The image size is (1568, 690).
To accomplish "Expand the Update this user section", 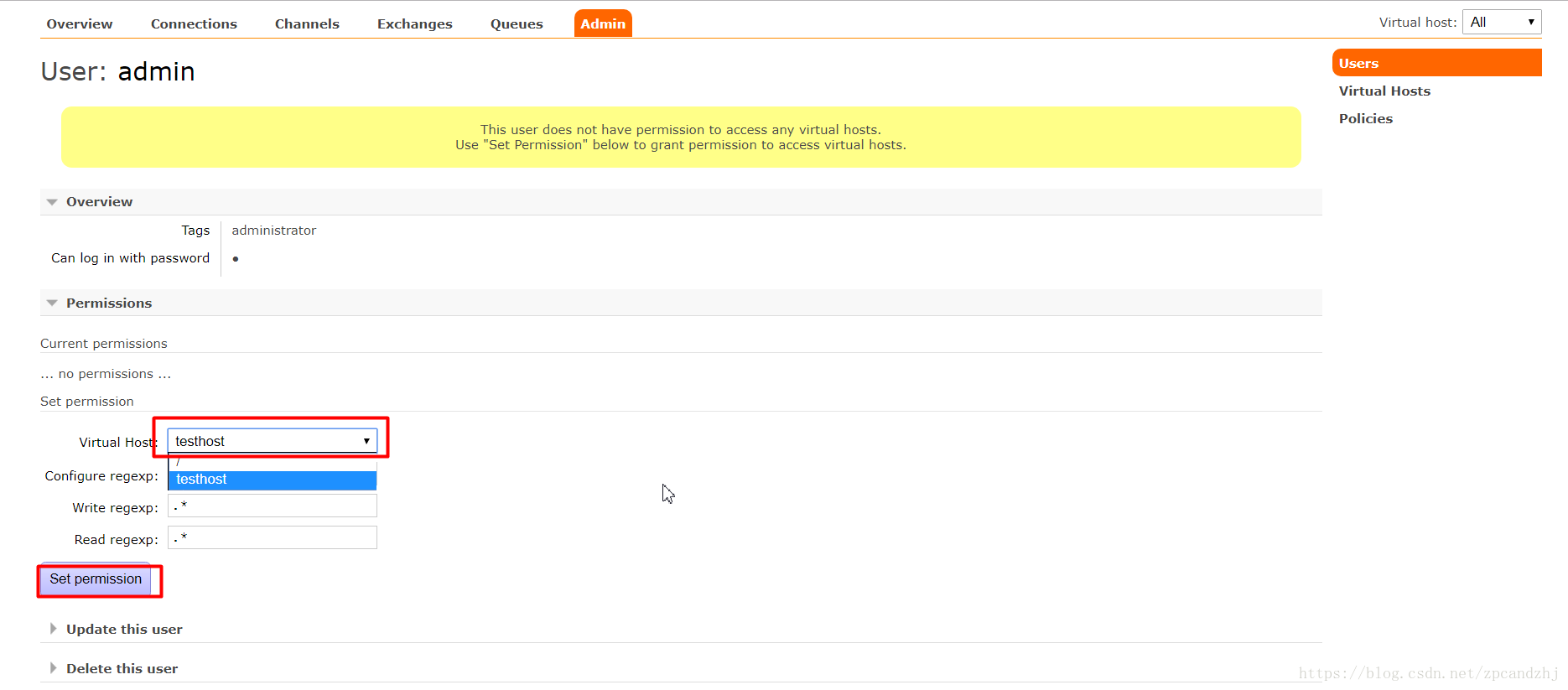I will click(124, 629).
